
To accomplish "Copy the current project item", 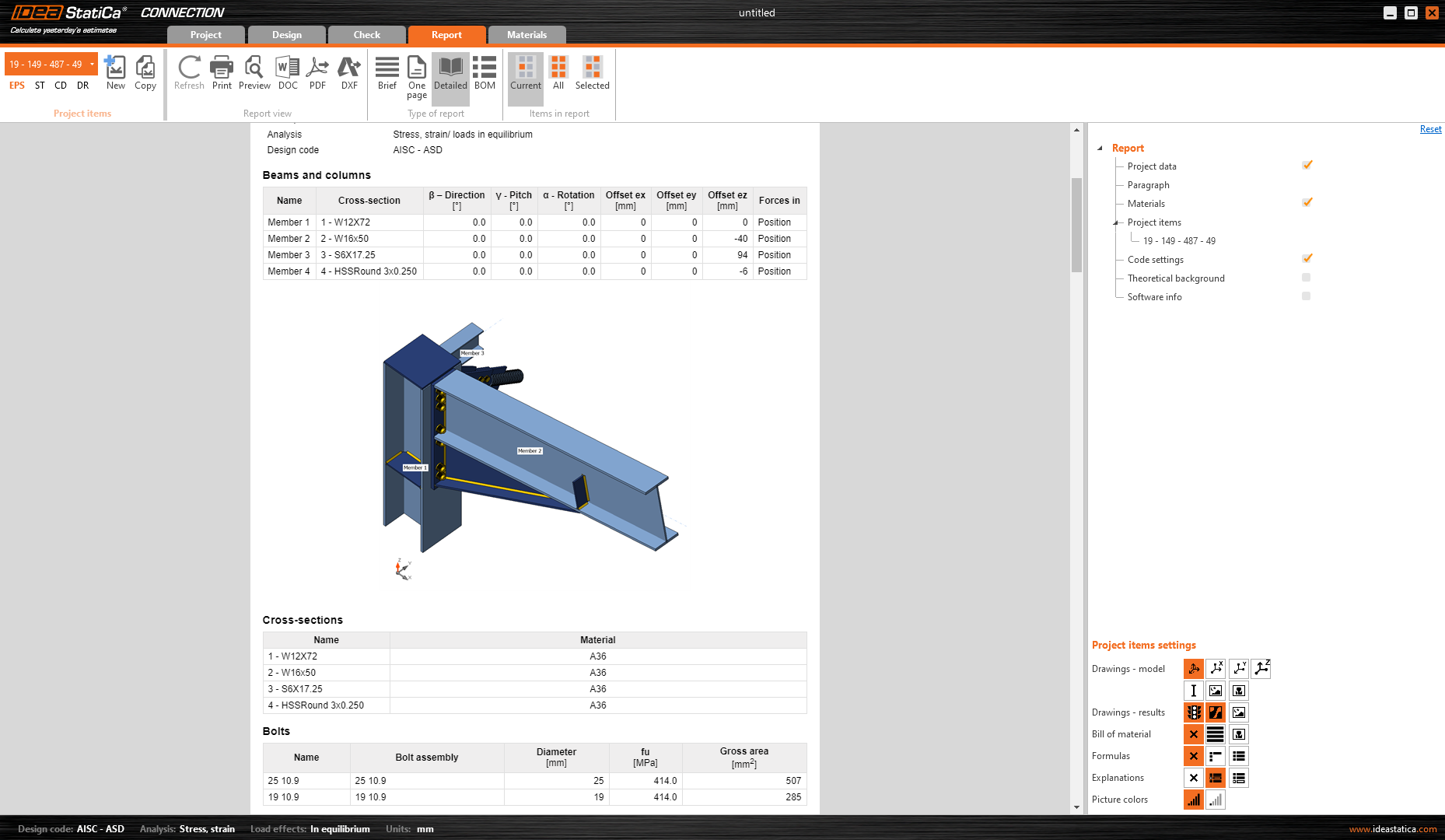I will click(x=145, y=73).
